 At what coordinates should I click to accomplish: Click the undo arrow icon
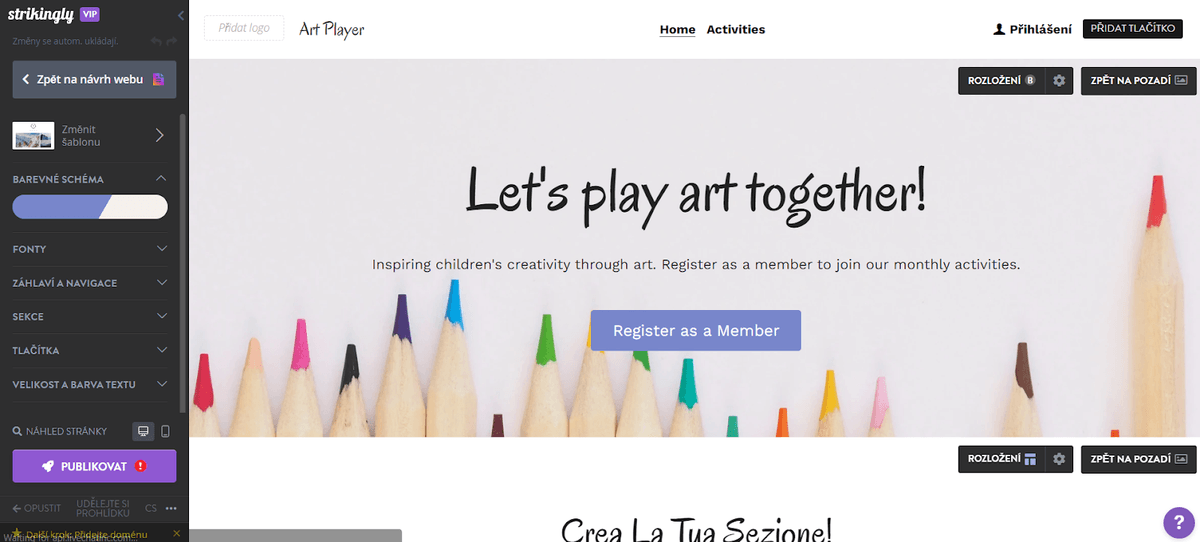coord(156,41)
